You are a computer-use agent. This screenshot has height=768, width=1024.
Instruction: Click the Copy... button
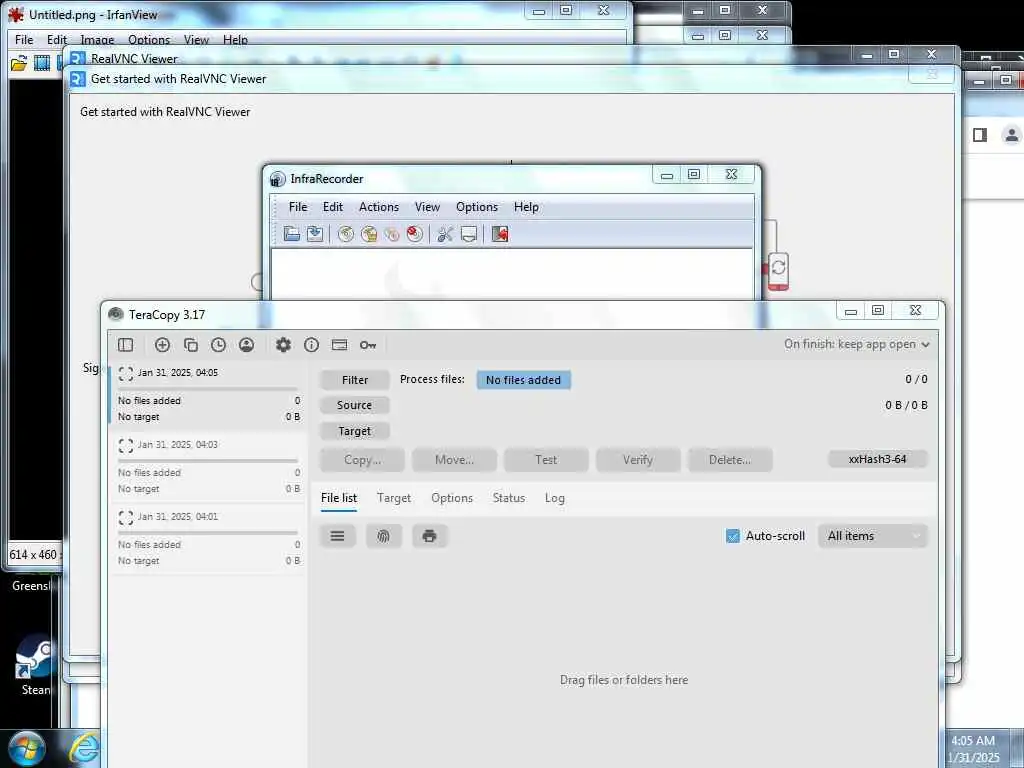pos(362,460)
